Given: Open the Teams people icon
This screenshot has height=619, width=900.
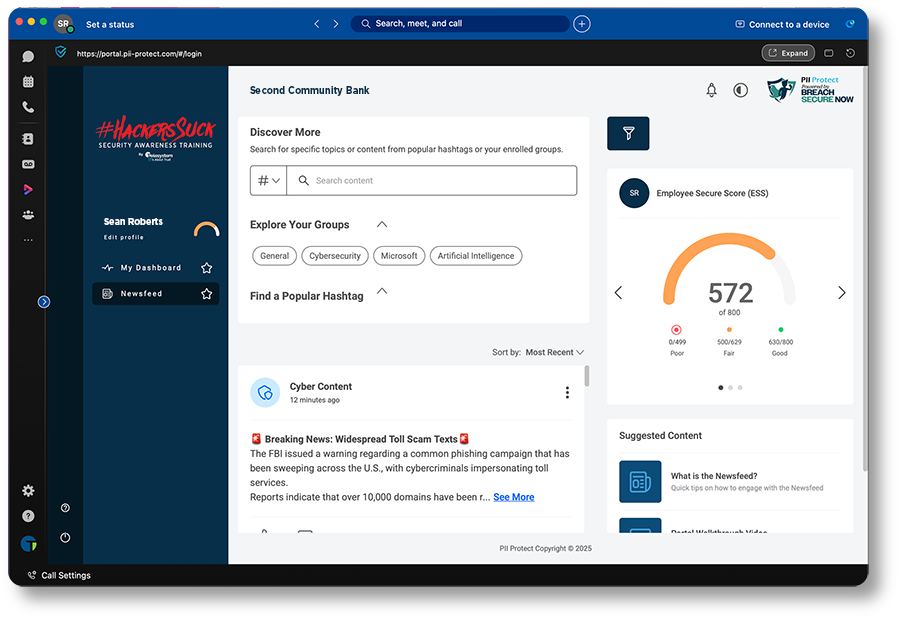Looking at the screenshot, I should (28, 215).
